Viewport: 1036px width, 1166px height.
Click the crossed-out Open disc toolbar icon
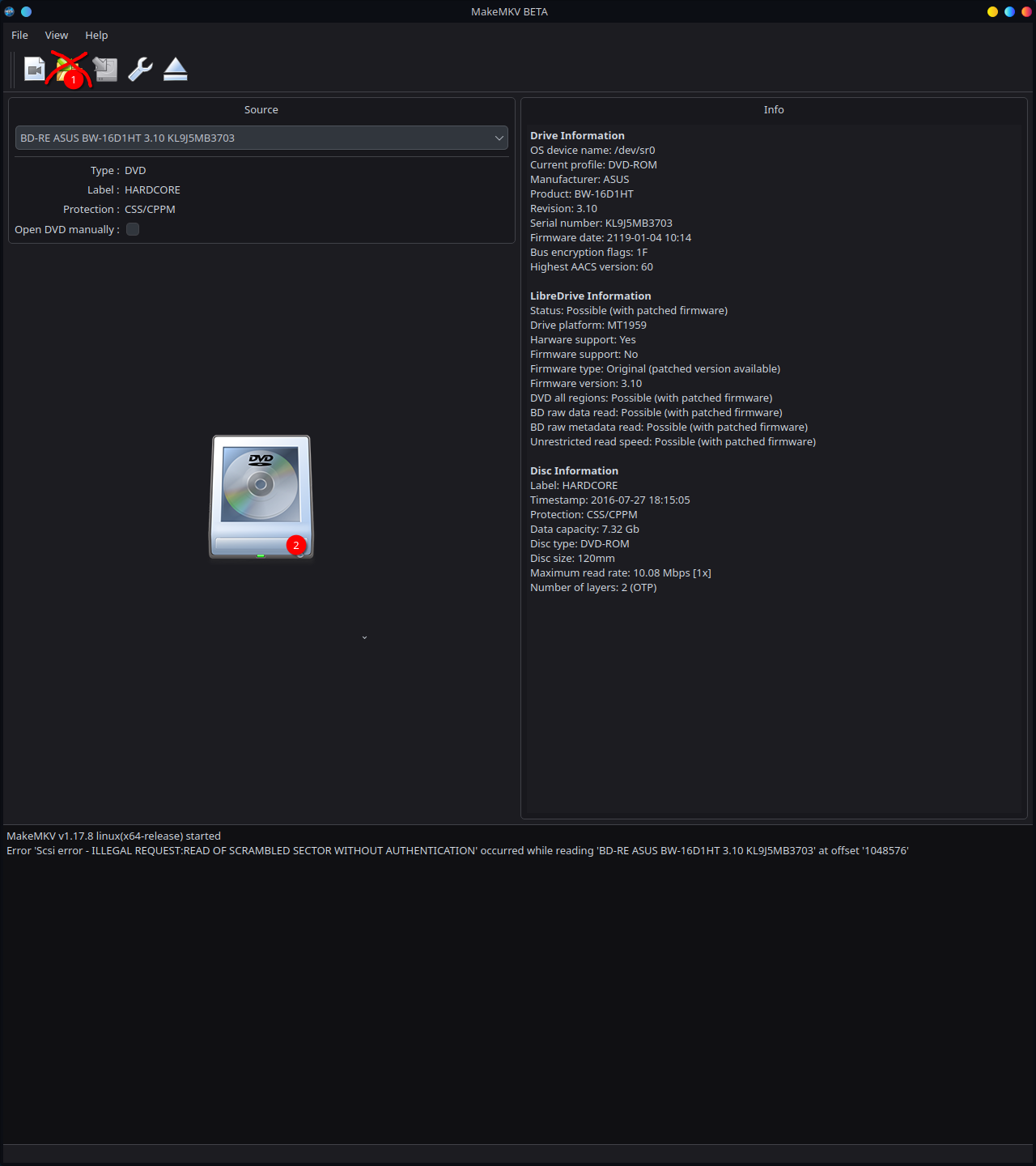[x=67, y=69]
